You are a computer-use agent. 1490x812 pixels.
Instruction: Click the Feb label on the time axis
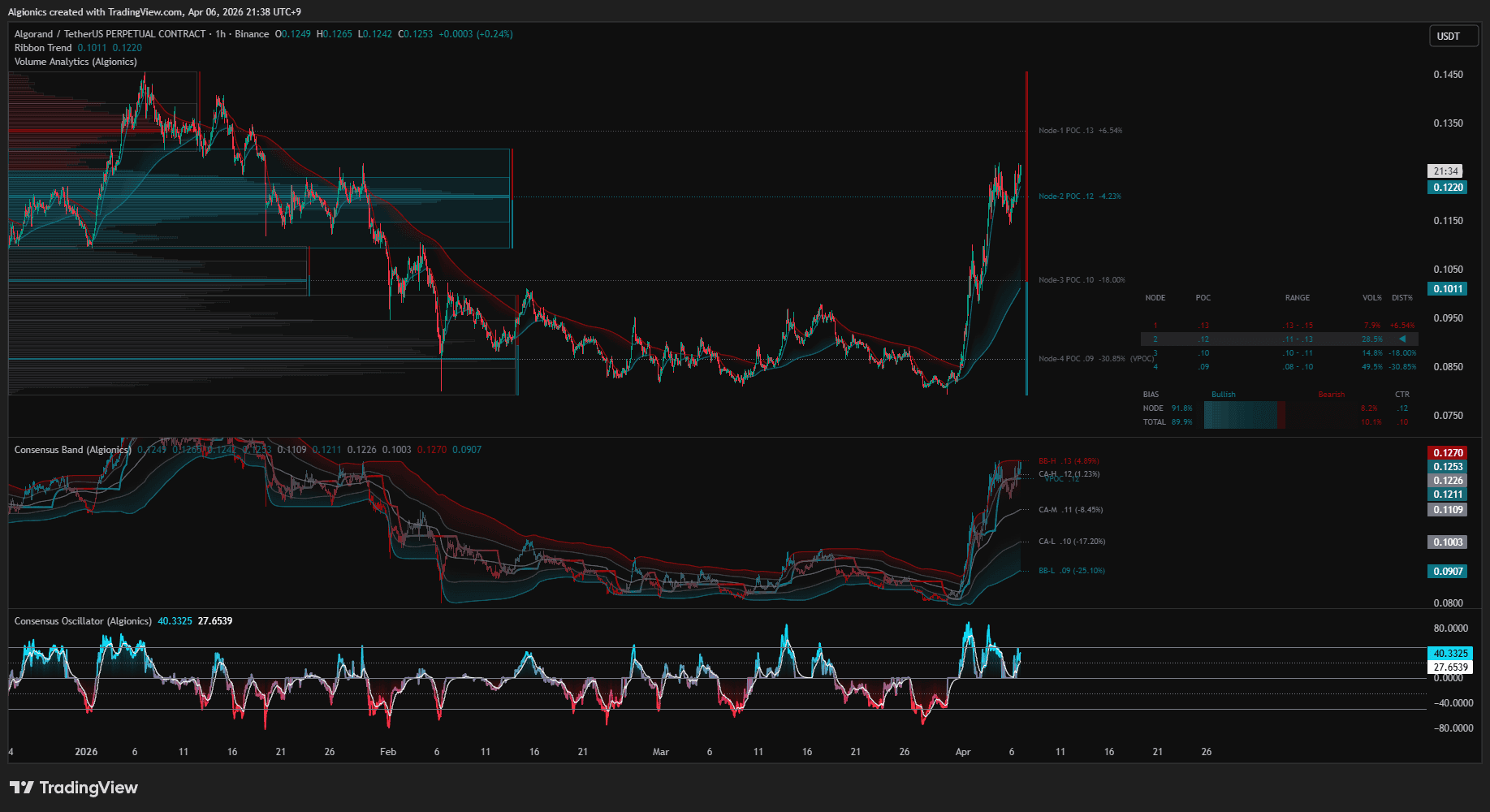tap(388, 752)
